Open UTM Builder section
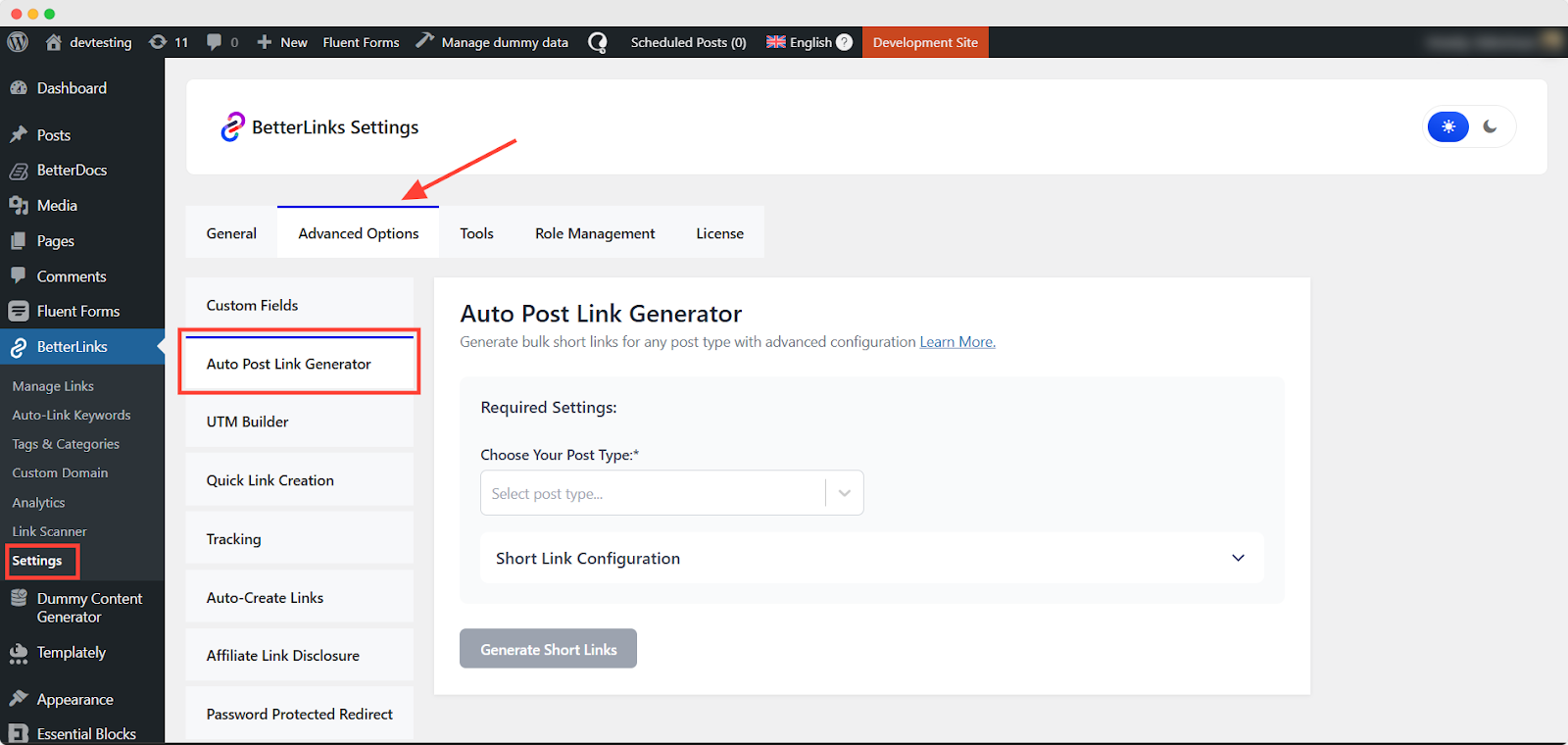This screenshot has height=745, width=1568. 300,422
